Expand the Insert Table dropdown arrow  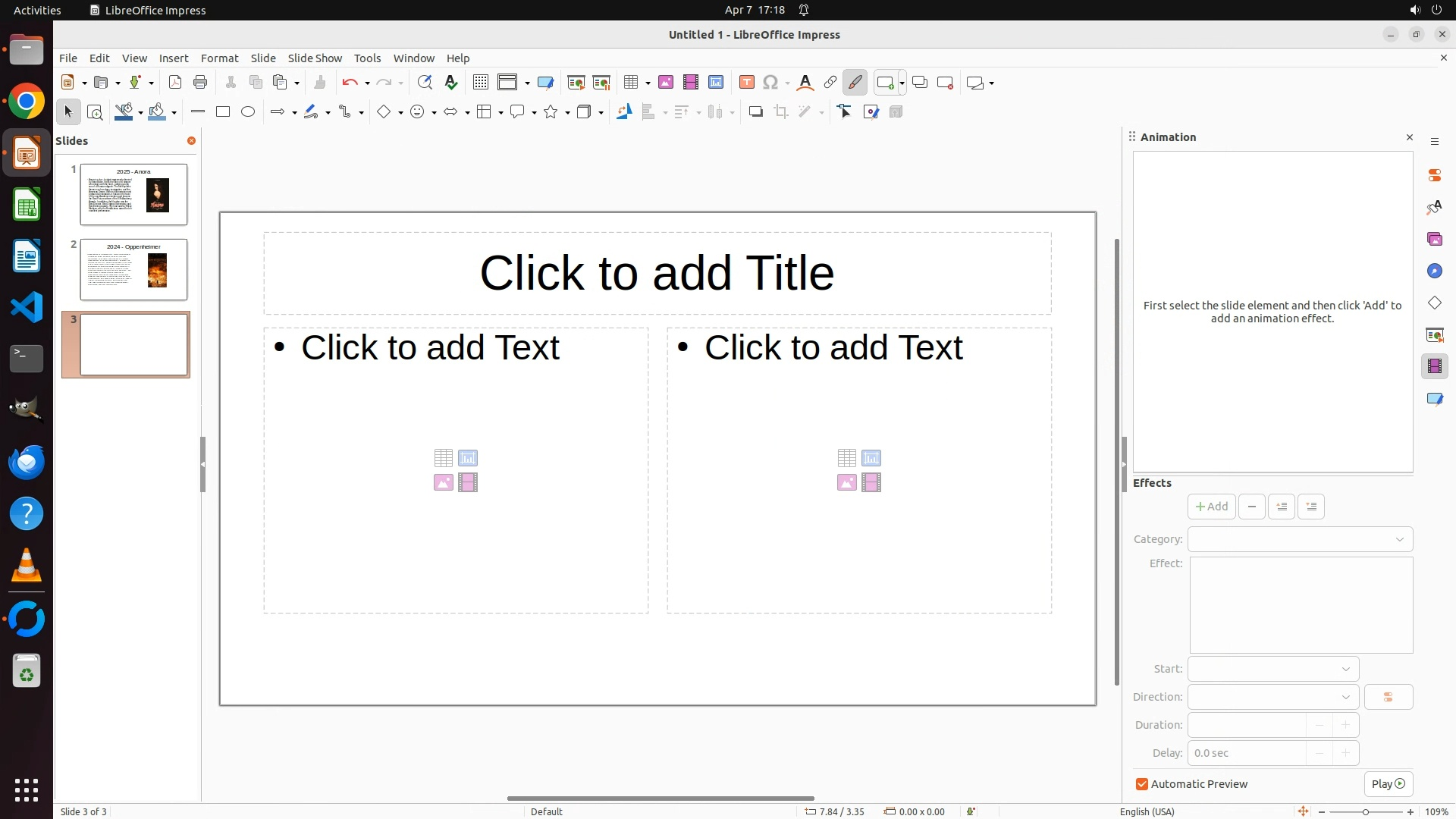click(648, 83)
